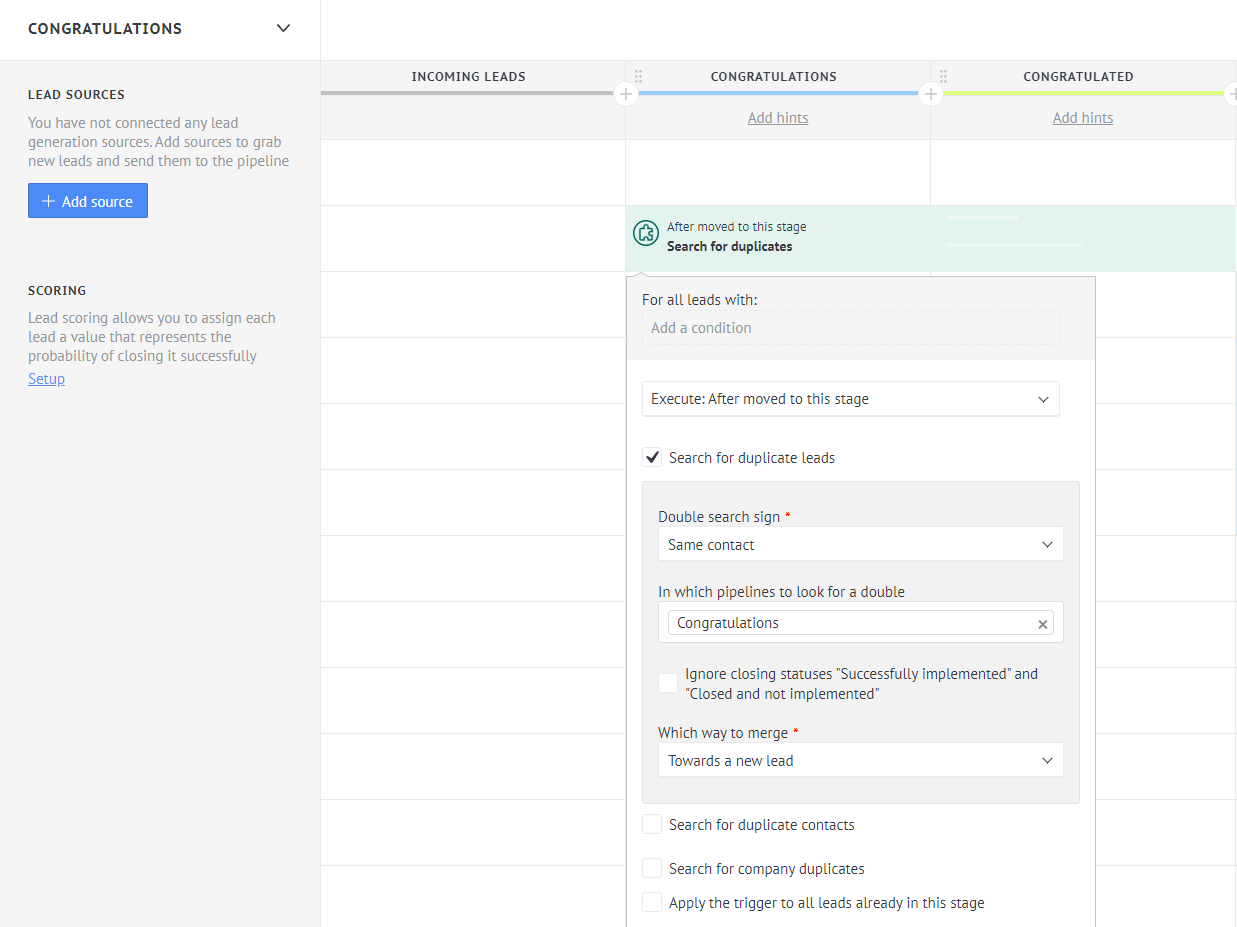Uncheck Search for duplicate leads

click(x=652, y=458)
